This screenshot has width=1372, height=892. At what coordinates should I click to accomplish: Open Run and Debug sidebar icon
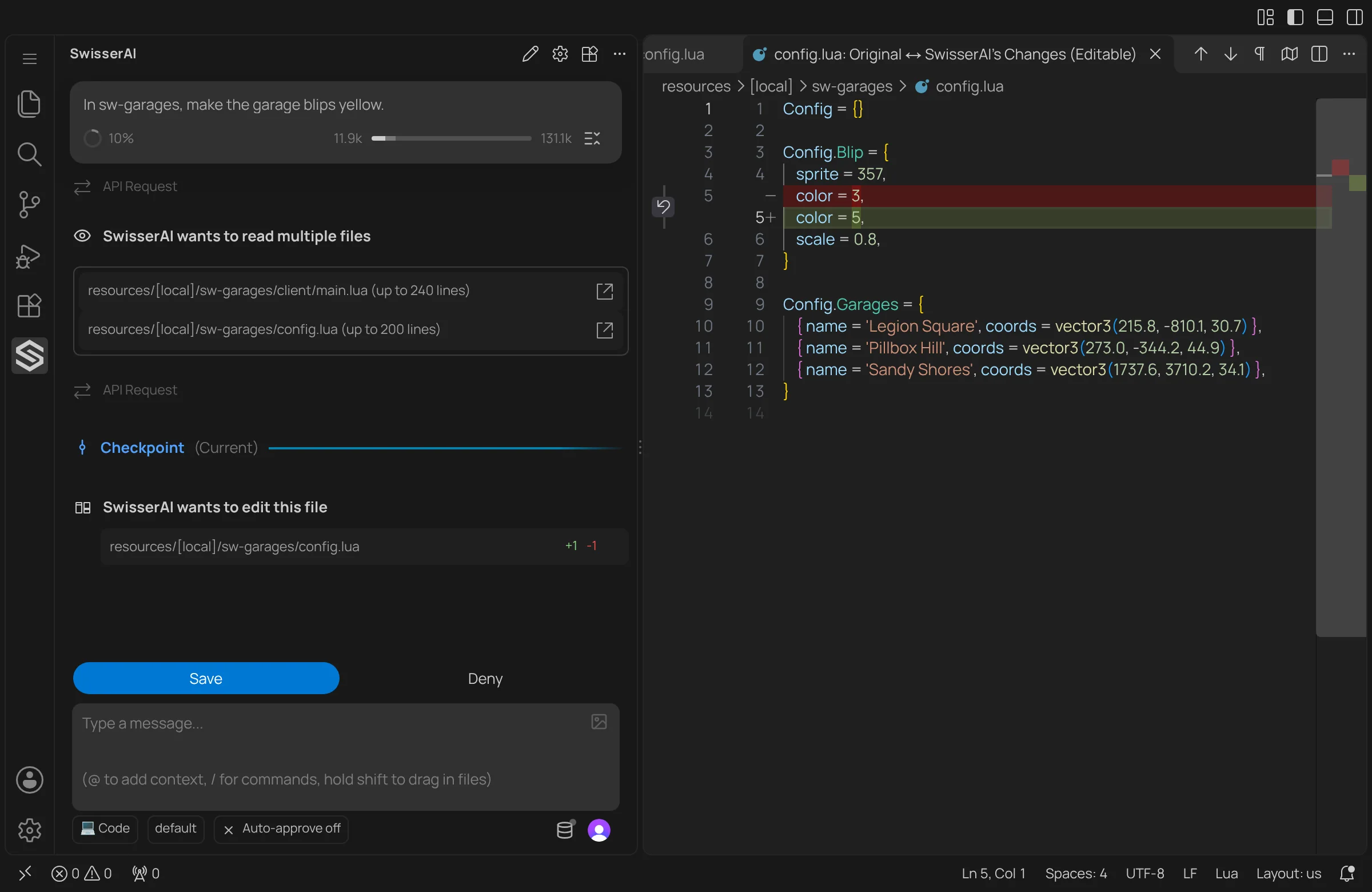click(x=29, y=257)
